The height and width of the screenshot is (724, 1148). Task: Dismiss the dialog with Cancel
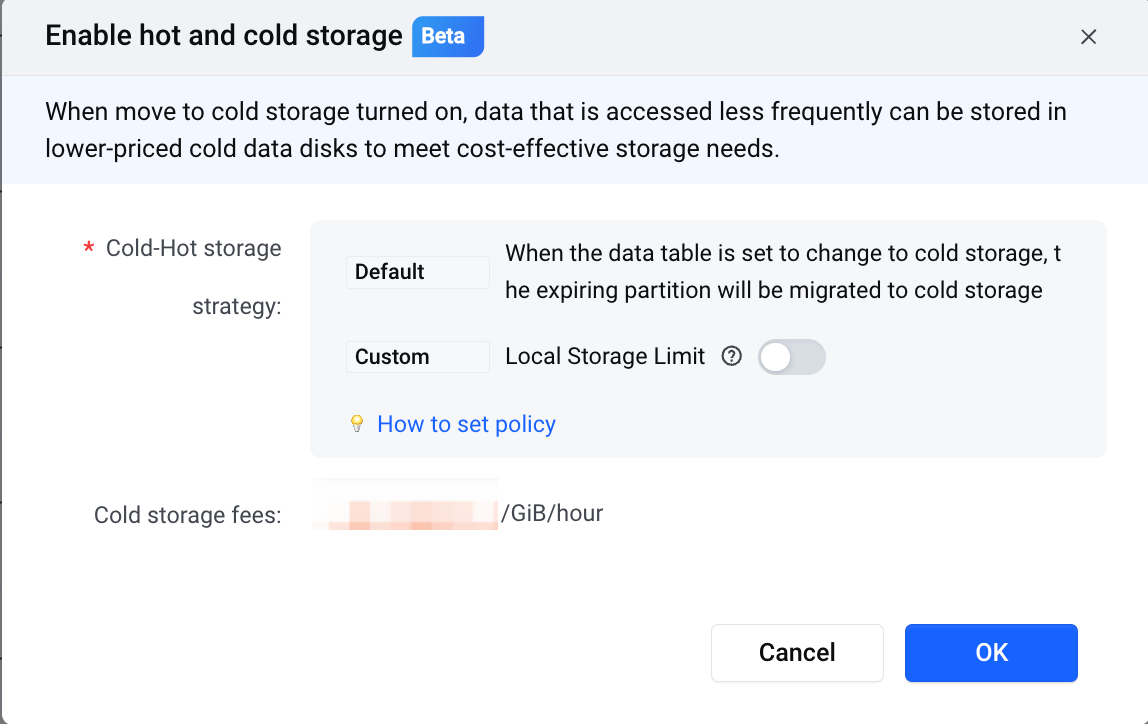click(797, 652)
